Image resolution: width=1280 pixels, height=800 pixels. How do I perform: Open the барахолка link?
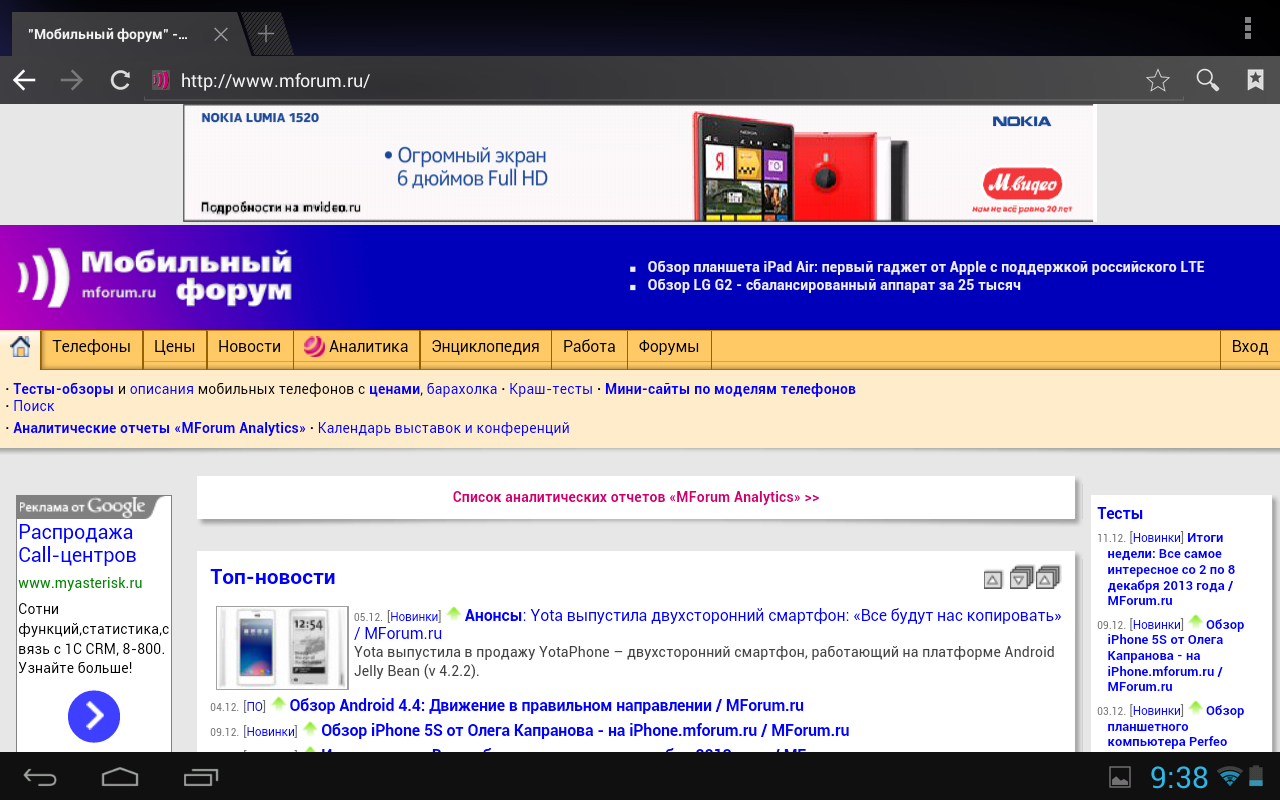(x=462, y=389)
